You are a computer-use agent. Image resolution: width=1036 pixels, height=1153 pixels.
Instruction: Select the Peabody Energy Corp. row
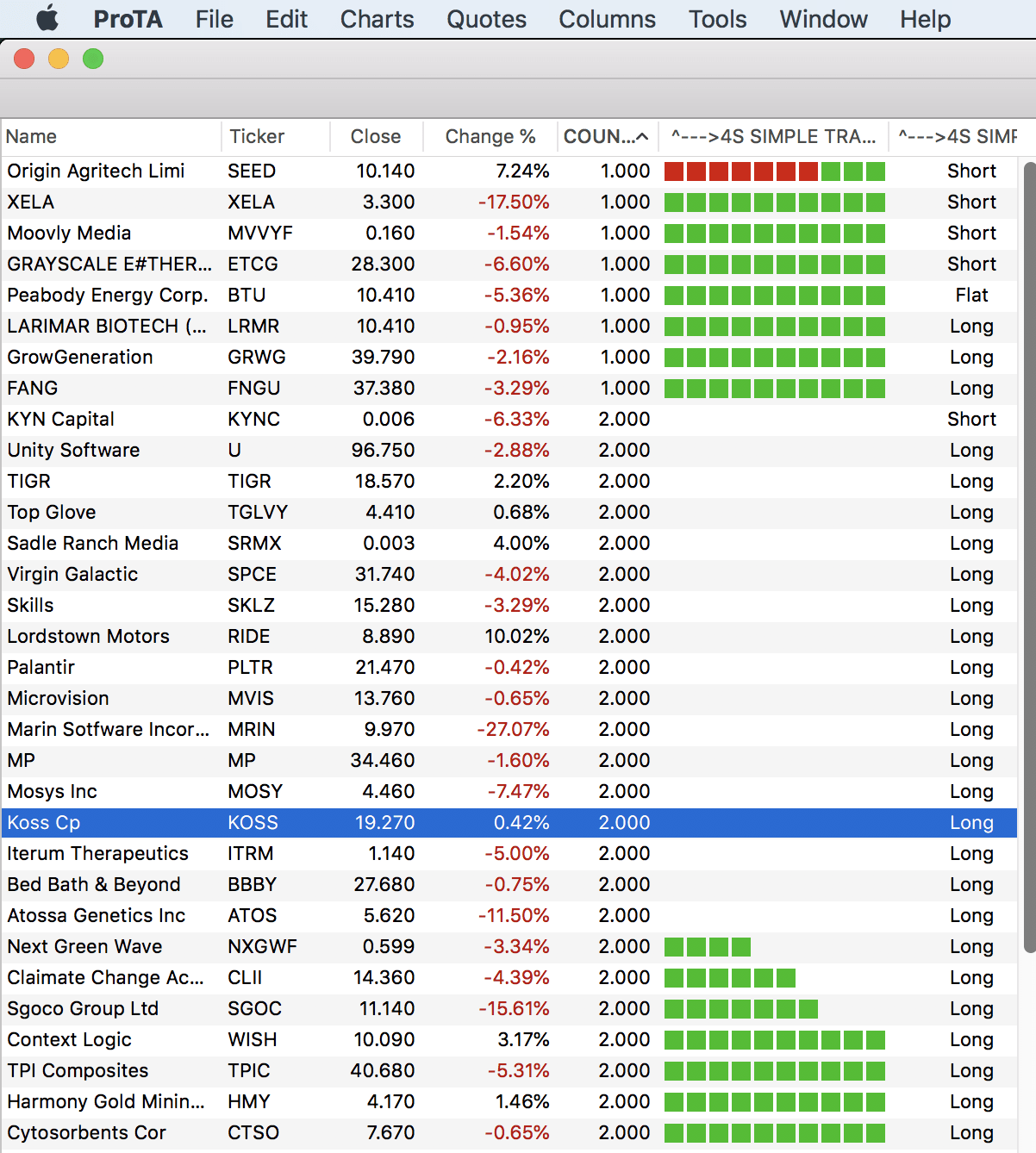509,295
